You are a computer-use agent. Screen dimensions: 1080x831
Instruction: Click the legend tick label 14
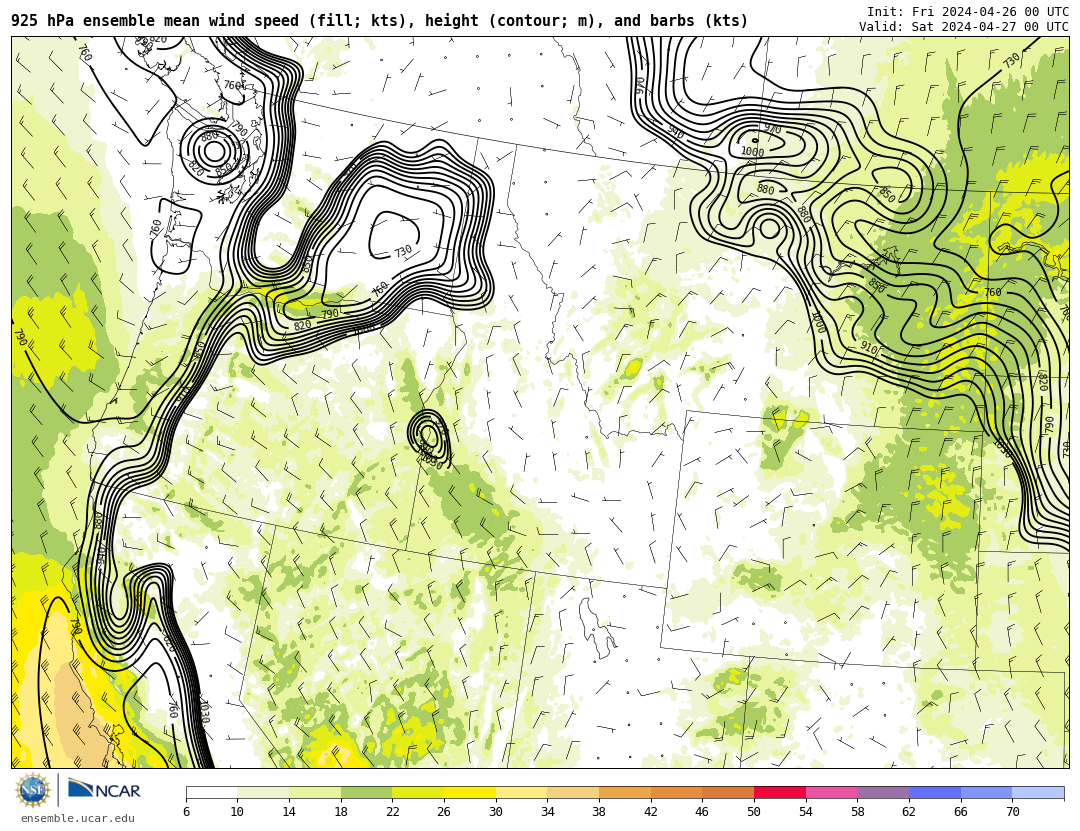(289, 812)
